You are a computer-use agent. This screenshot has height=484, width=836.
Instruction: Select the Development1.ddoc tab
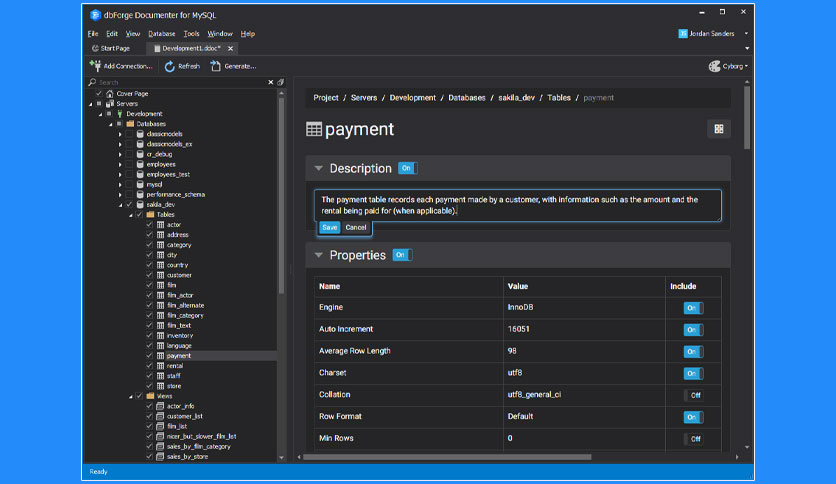click(191, 49)
